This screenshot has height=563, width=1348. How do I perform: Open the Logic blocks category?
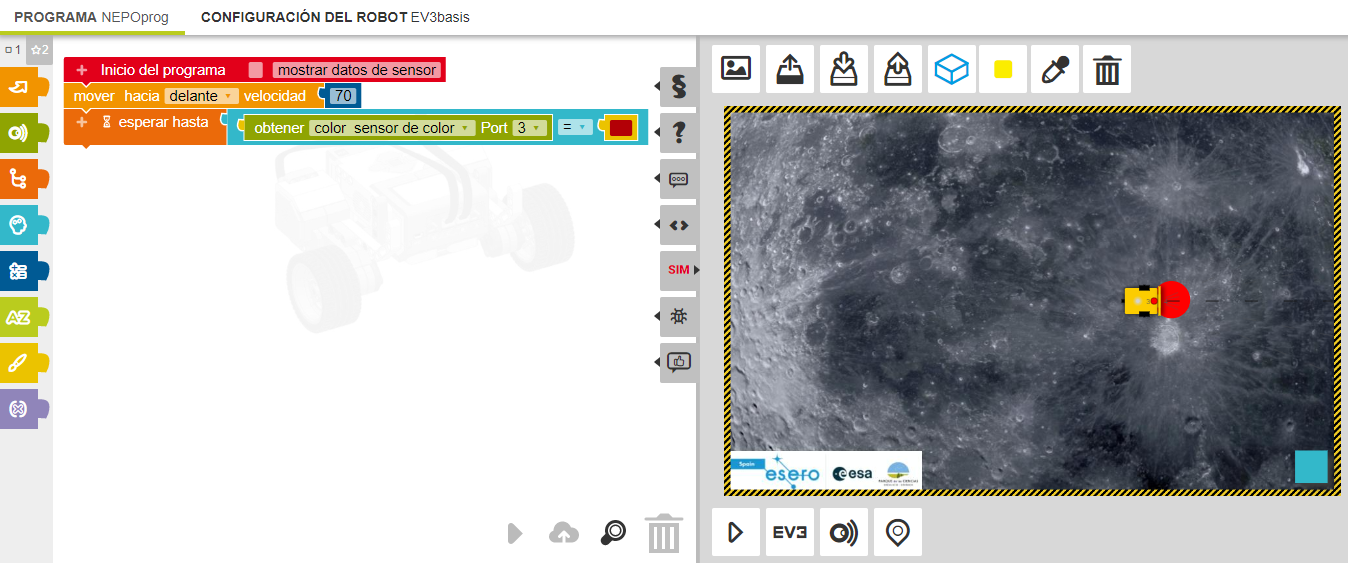22,225
